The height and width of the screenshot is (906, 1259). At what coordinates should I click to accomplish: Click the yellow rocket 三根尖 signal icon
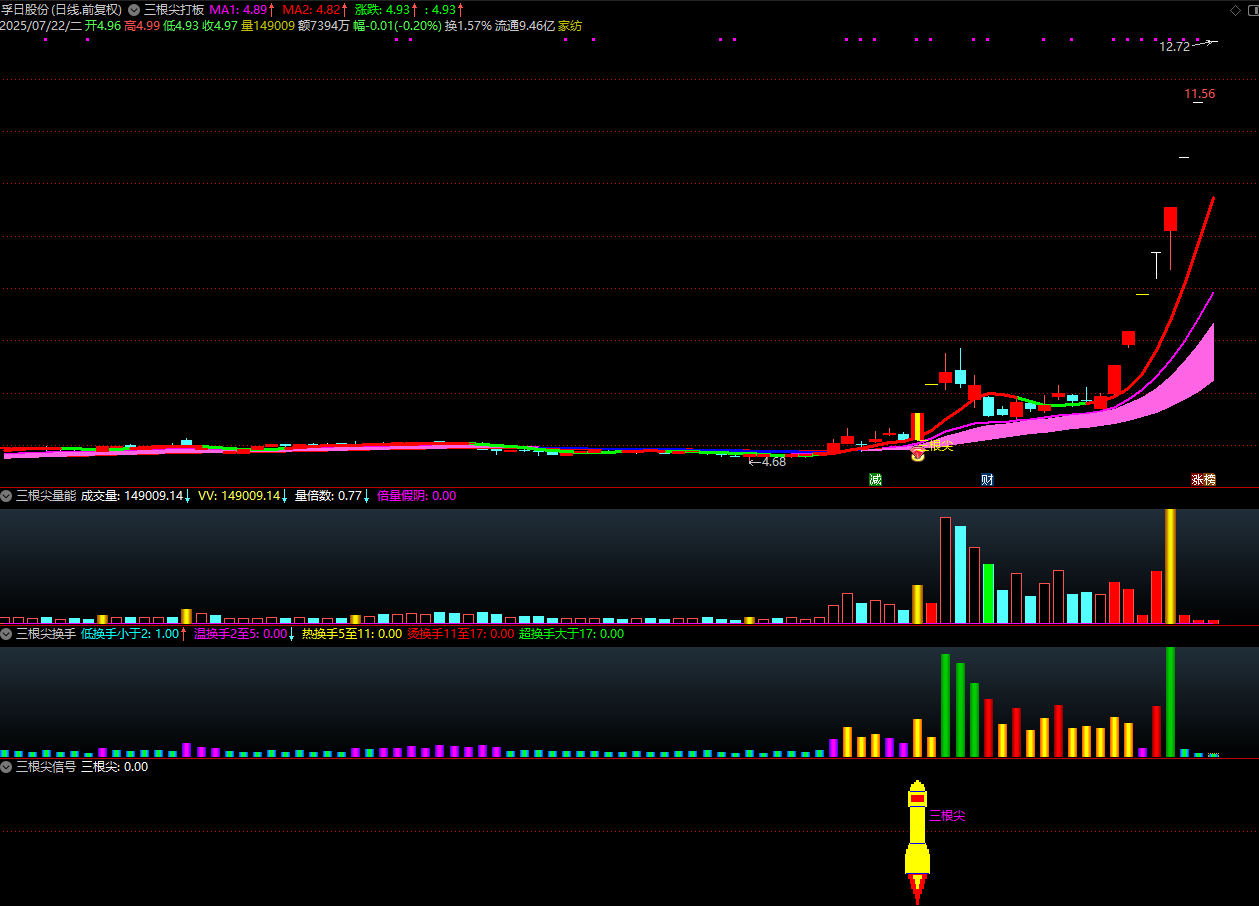coord(917,840)
